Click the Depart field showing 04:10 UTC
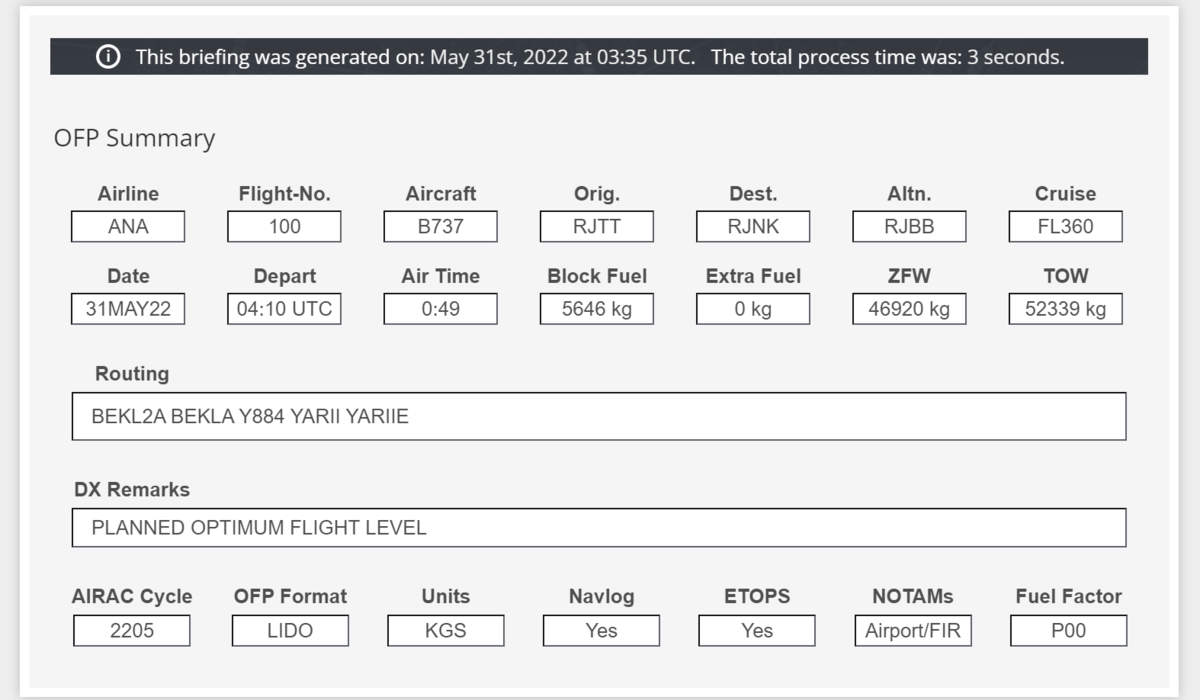Image resolution: width=1200 pixels, height=700 pixels. point(284,309)
